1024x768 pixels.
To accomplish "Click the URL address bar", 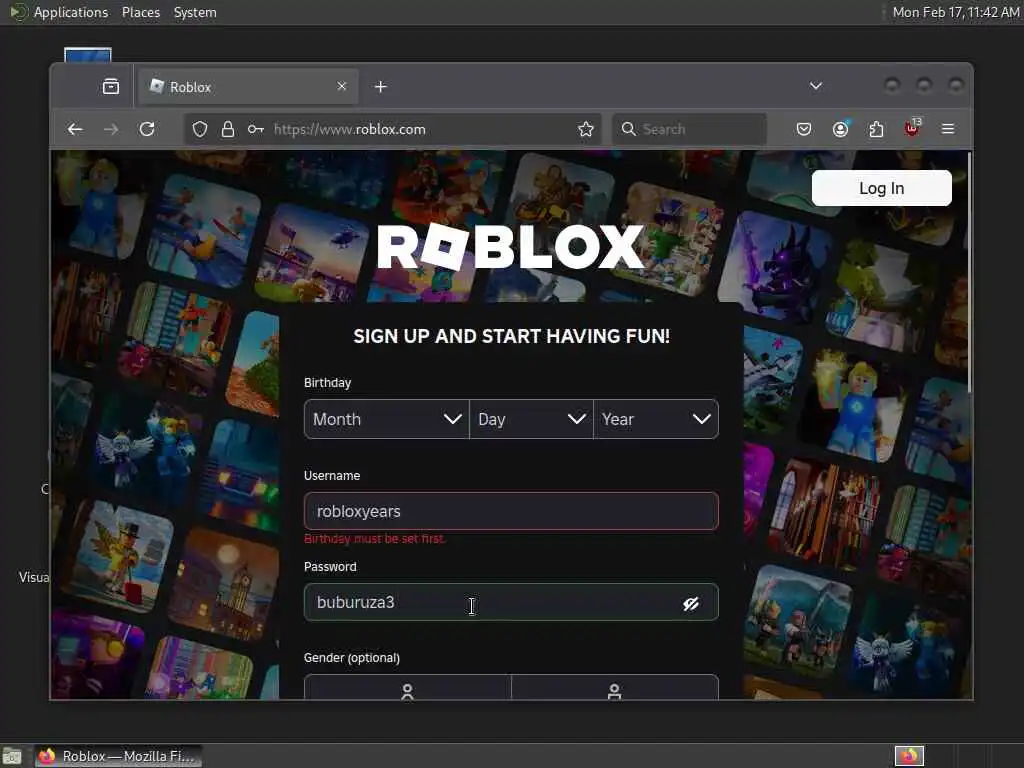I will pyautogui.click(x=392, y=129).
